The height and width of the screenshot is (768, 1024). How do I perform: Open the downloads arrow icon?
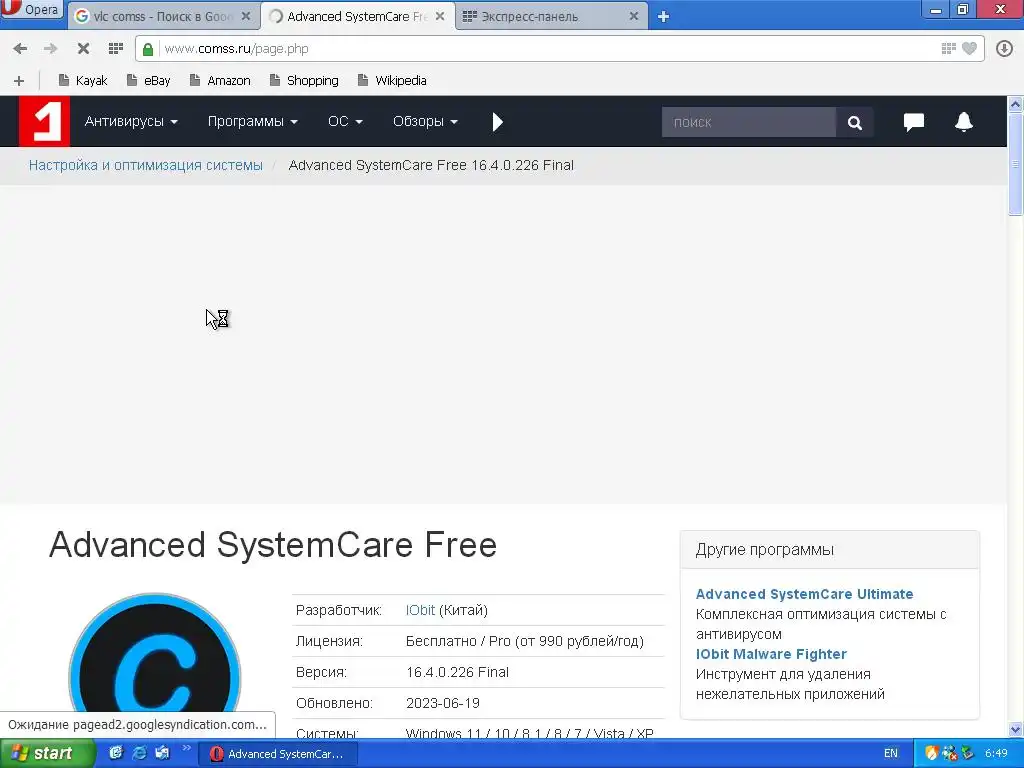[1004, 48]
